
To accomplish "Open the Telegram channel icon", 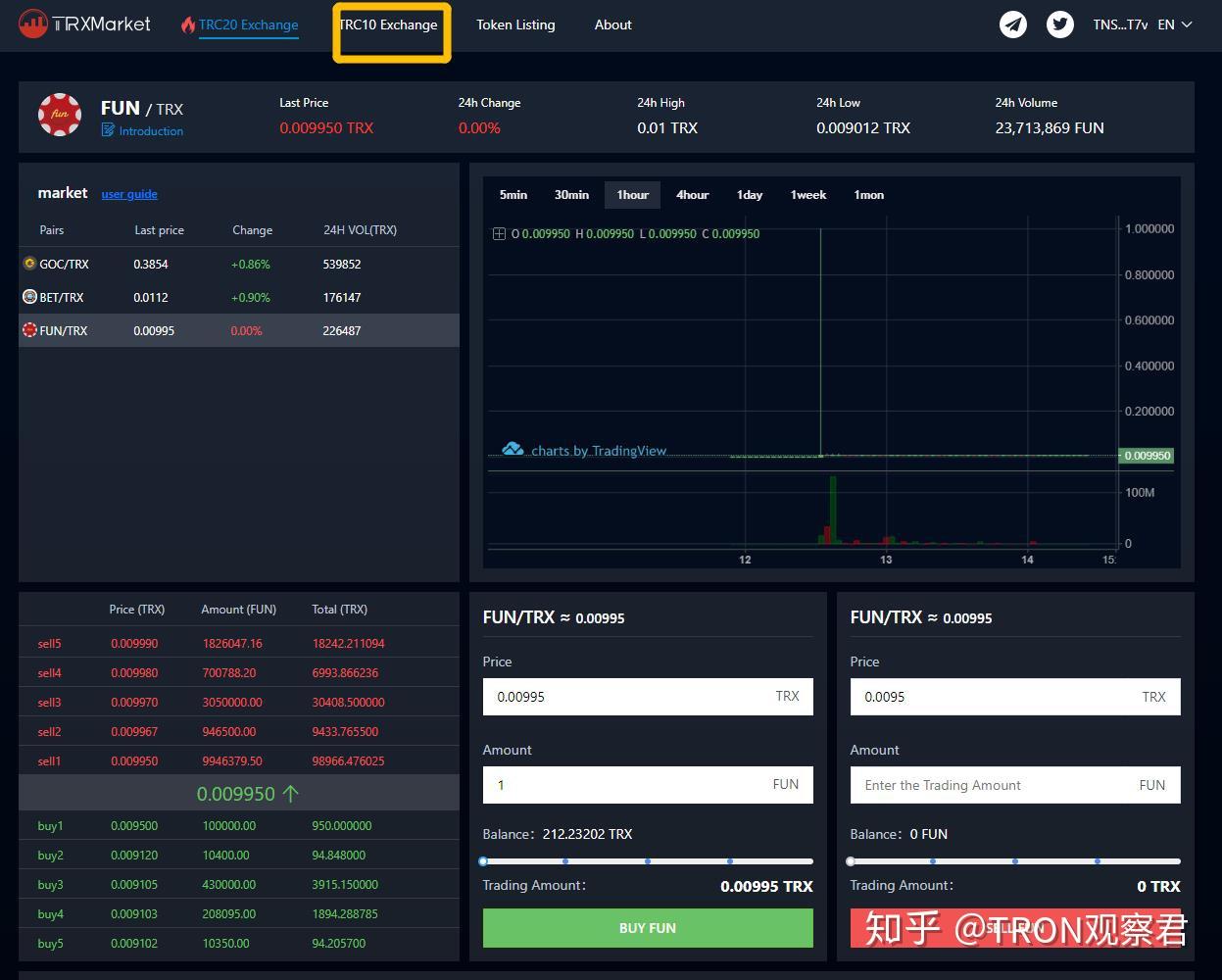I will (x=1013, y=24).
